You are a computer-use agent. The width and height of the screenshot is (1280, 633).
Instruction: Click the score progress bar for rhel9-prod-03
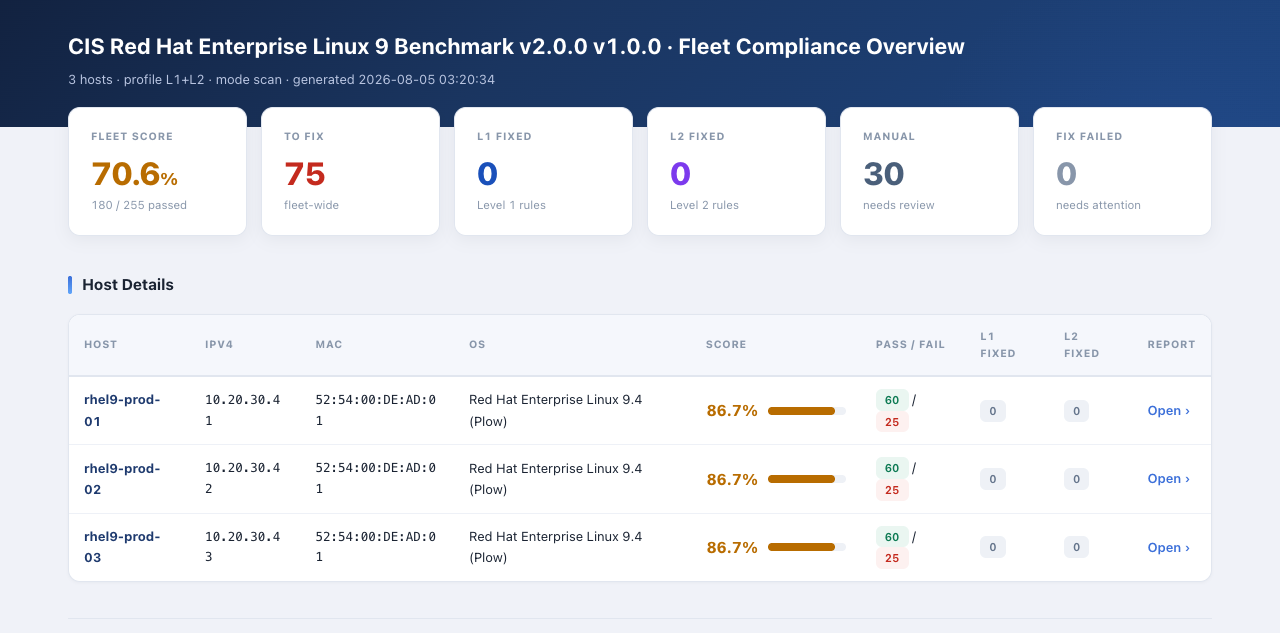[807, 547]
